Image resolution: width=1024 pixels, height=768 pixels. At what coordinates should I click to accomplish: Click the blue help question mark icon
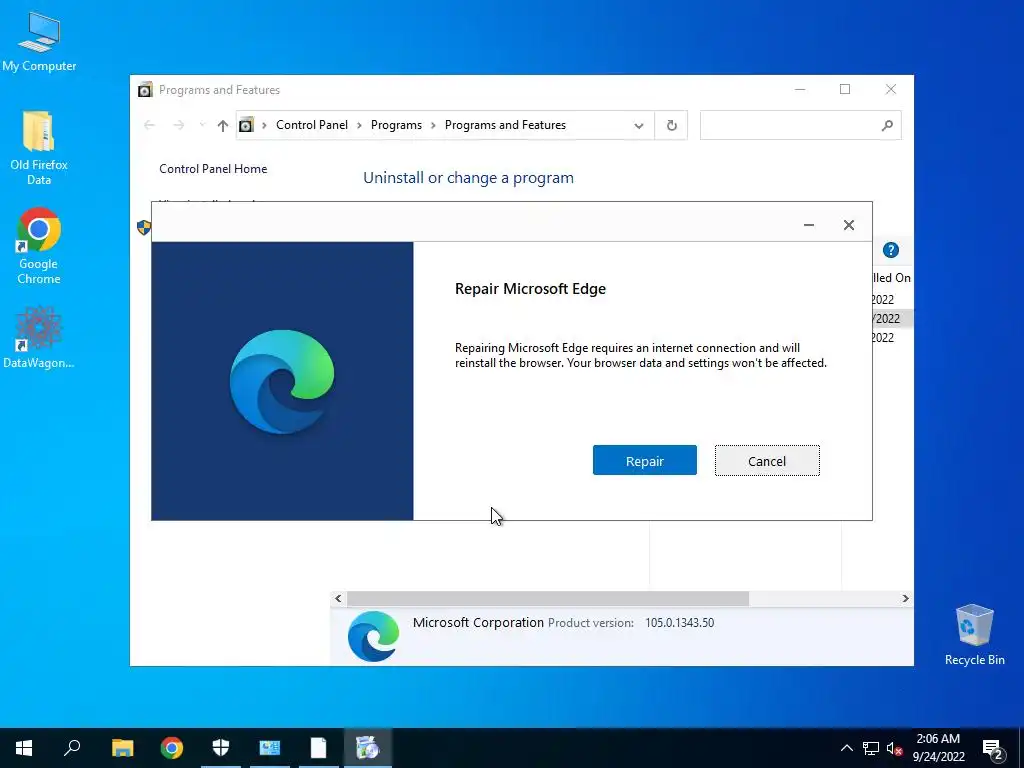point(890,250)
